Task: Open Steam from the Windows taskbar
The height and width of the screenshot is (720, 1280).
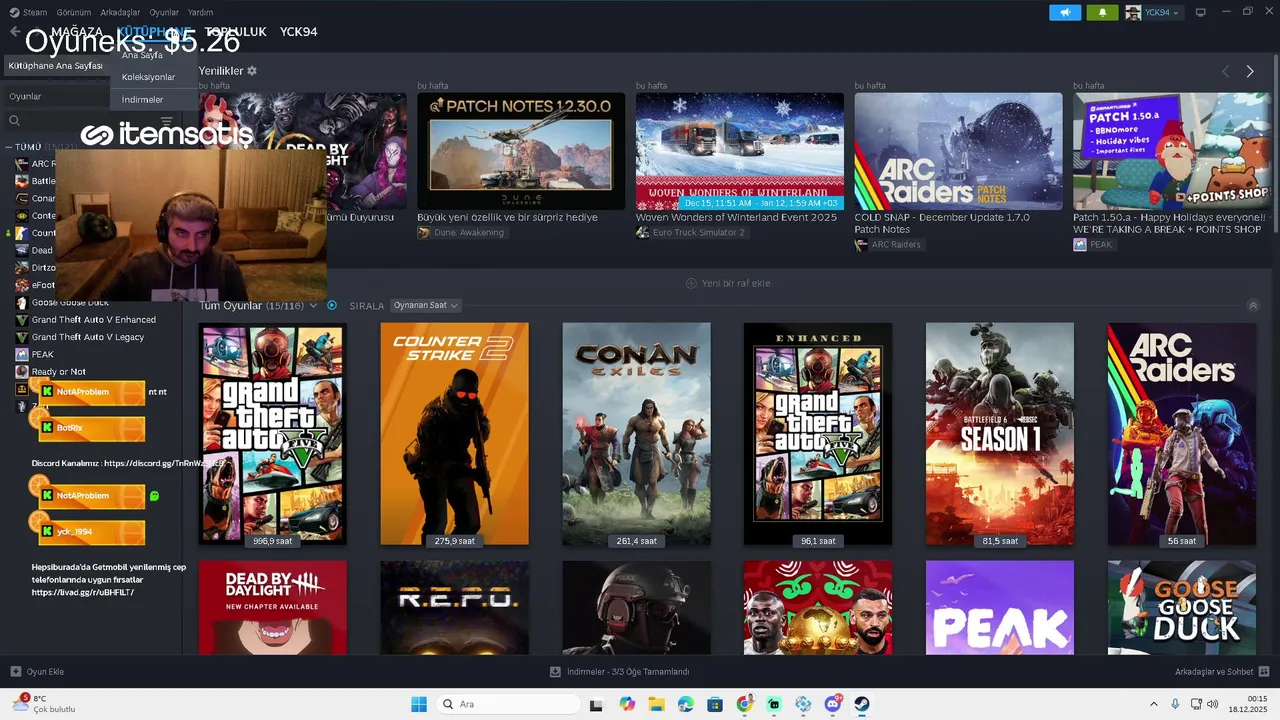Action: (x=862, y=704)
